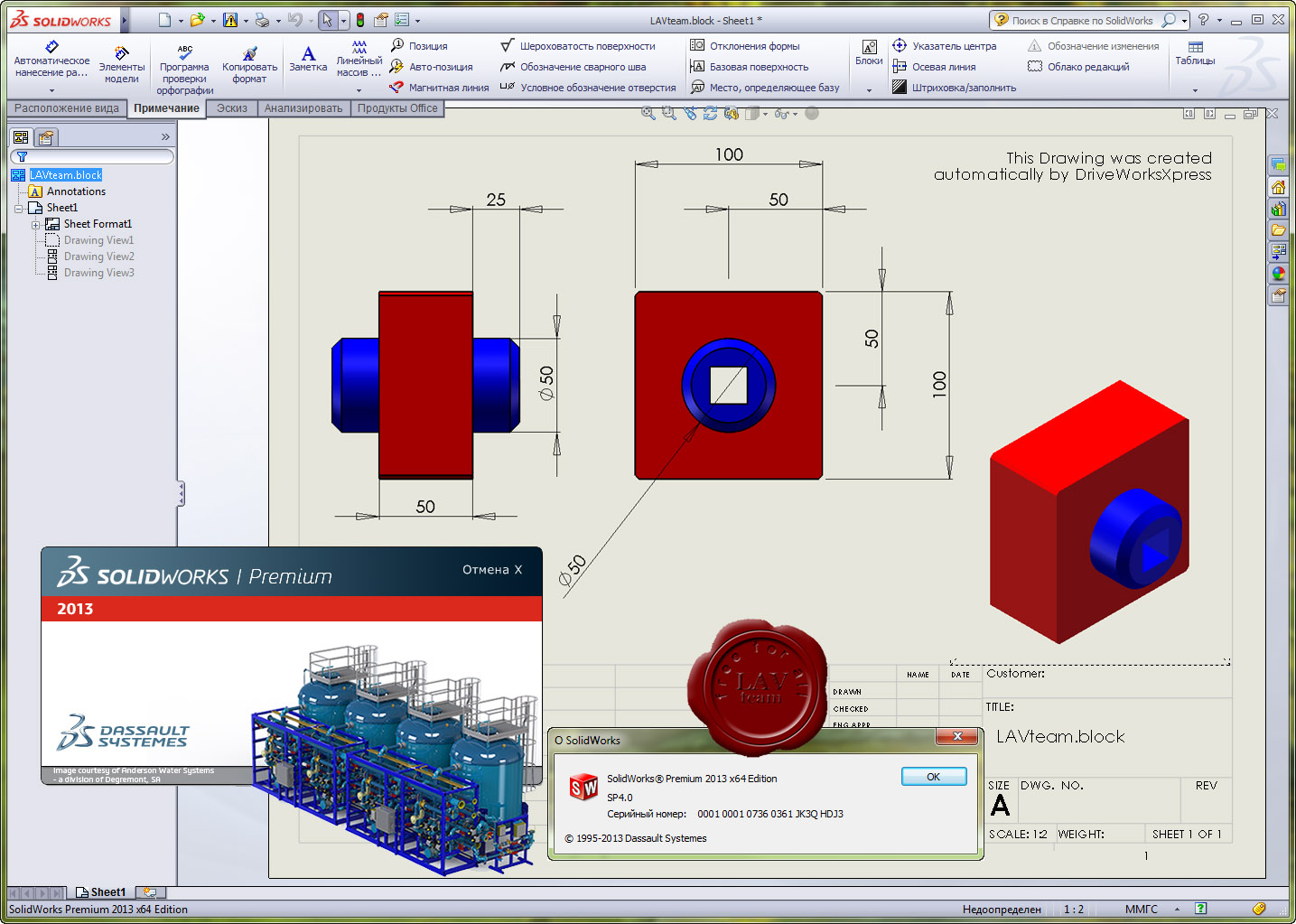Open the unit system ММГС menu arrow
This screenshot has width=1296, height=924.
(x=1177, y=910)
